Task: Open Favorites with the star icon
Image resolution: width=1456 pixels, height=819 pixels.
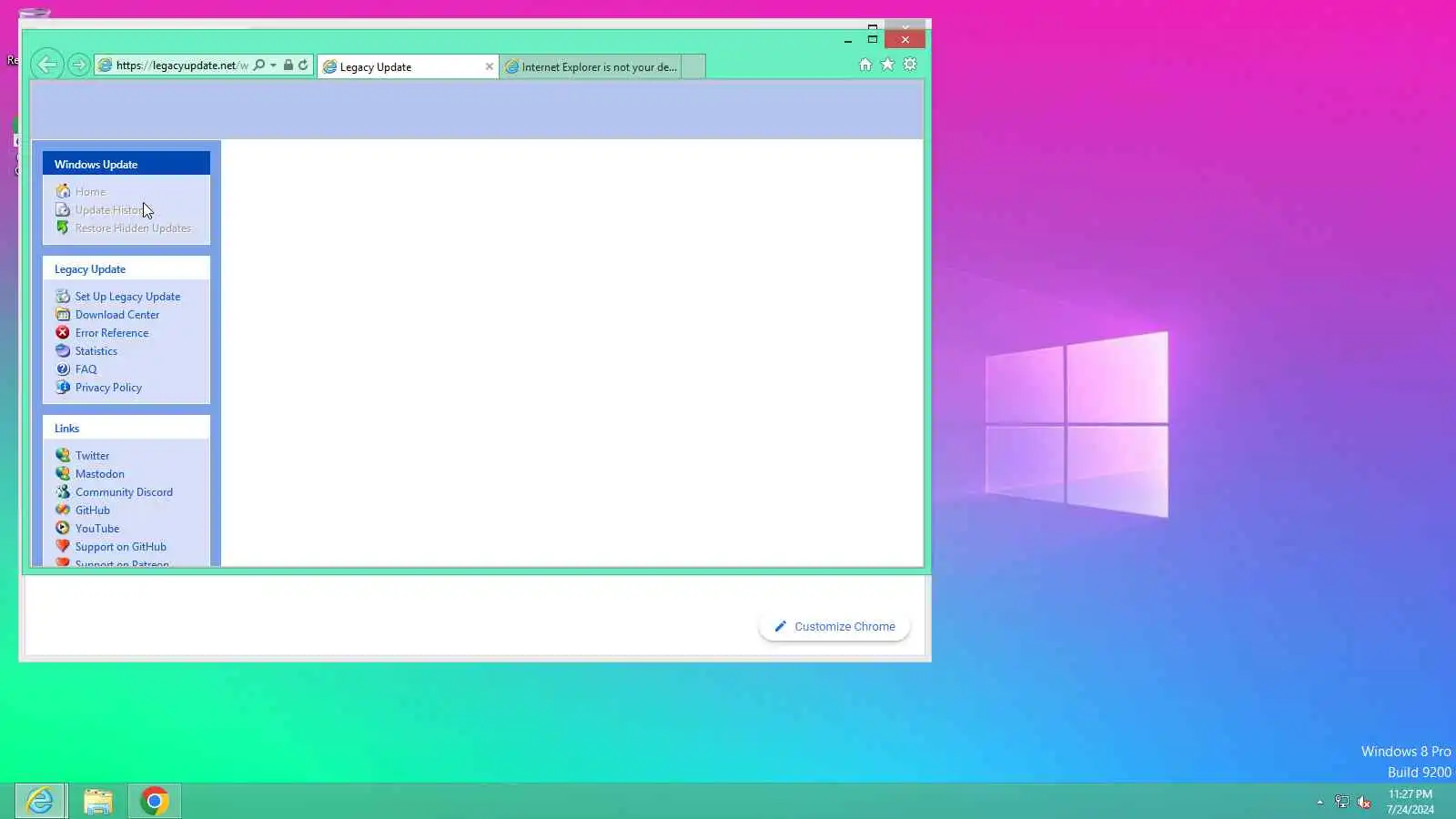Action: [x=887, y=65]
